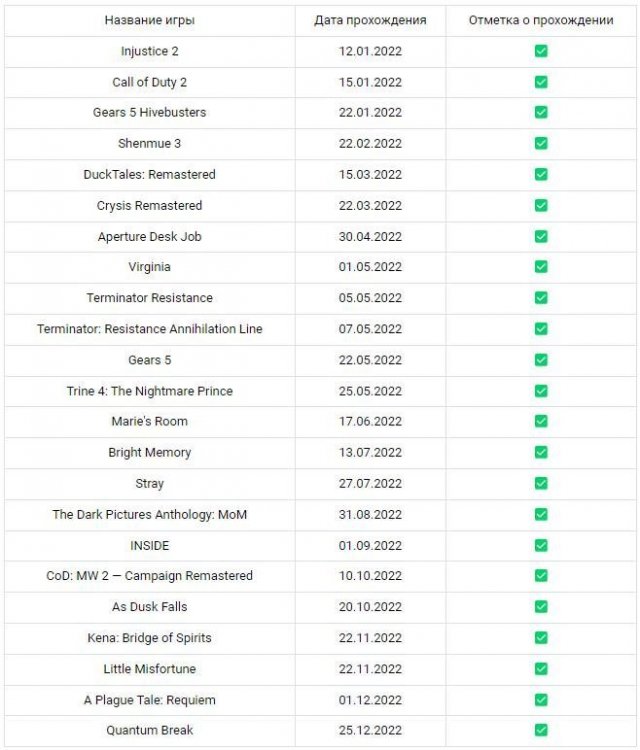The height and width of the screenshot is (750, 640).
Task: Select the Crysis Remastered game name cell
Action: point(150,206)
